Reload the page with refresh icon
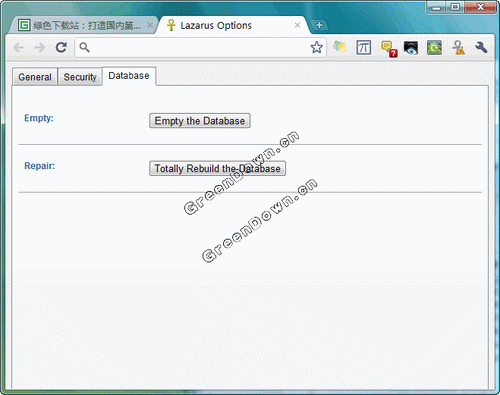The width and height of the screenshot is (500, 395). (x=61, y=48)
